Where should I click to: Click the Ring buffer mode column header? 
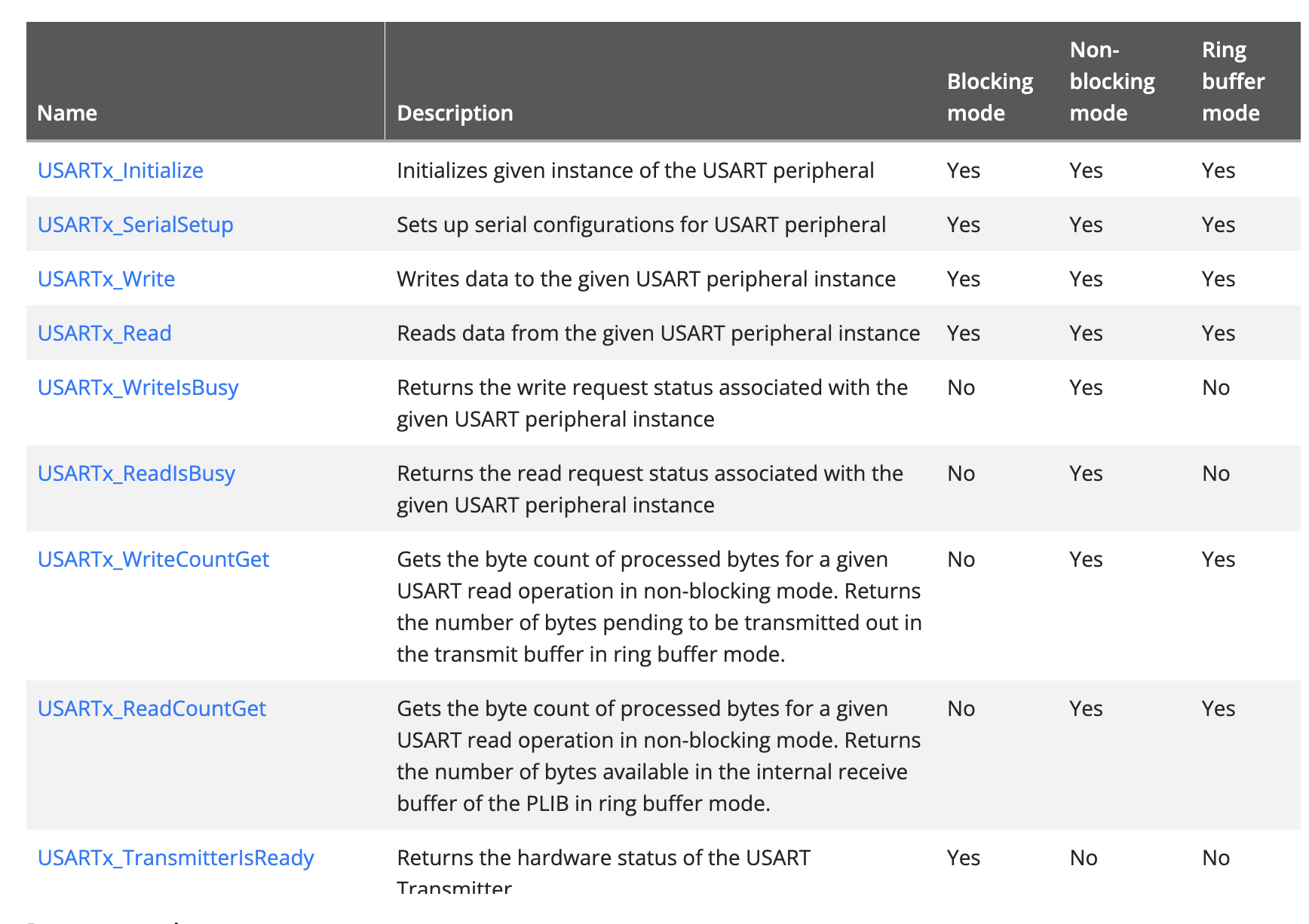pos(1233,81)
